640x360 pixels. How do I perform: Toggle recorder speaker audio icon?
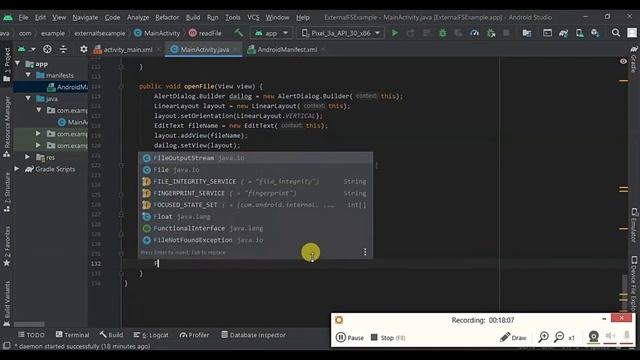point(610,336)
